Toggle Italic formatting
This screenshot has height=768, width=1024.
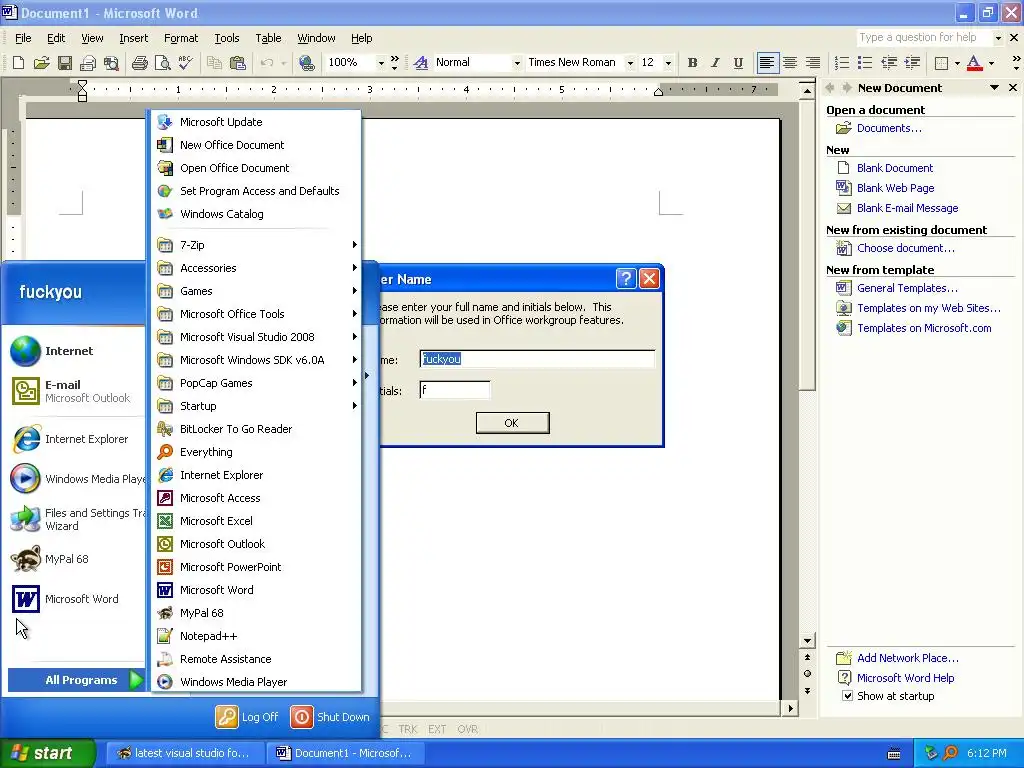(x=715, y=63)
